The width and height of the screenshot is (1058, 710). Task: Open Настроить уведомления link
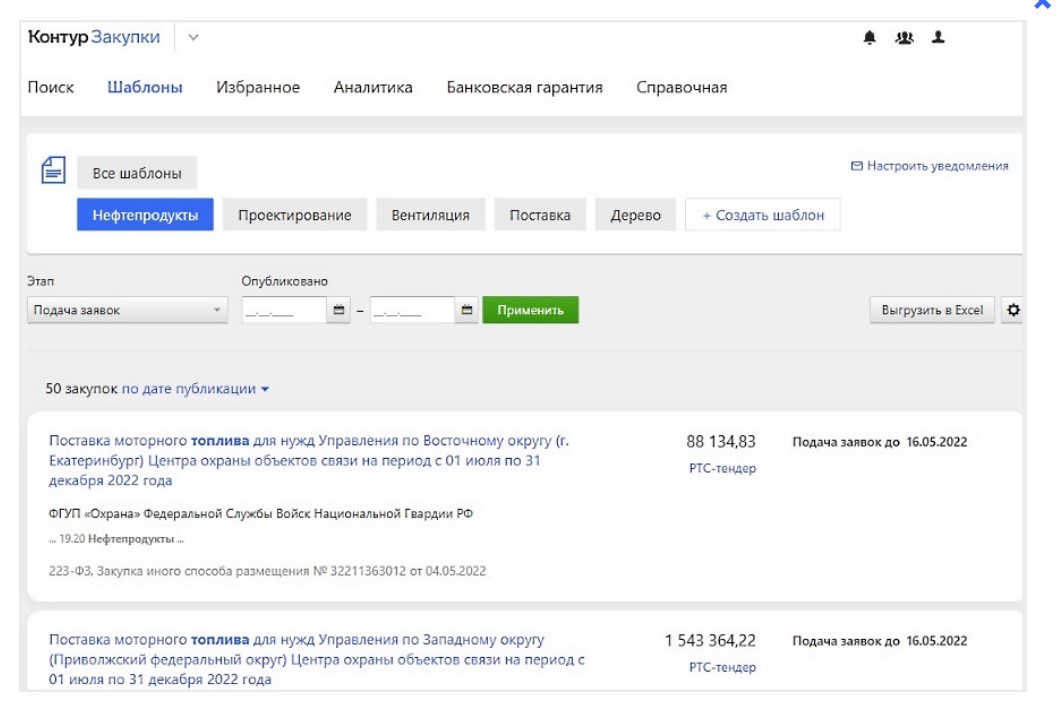click(x=929, y=166)
